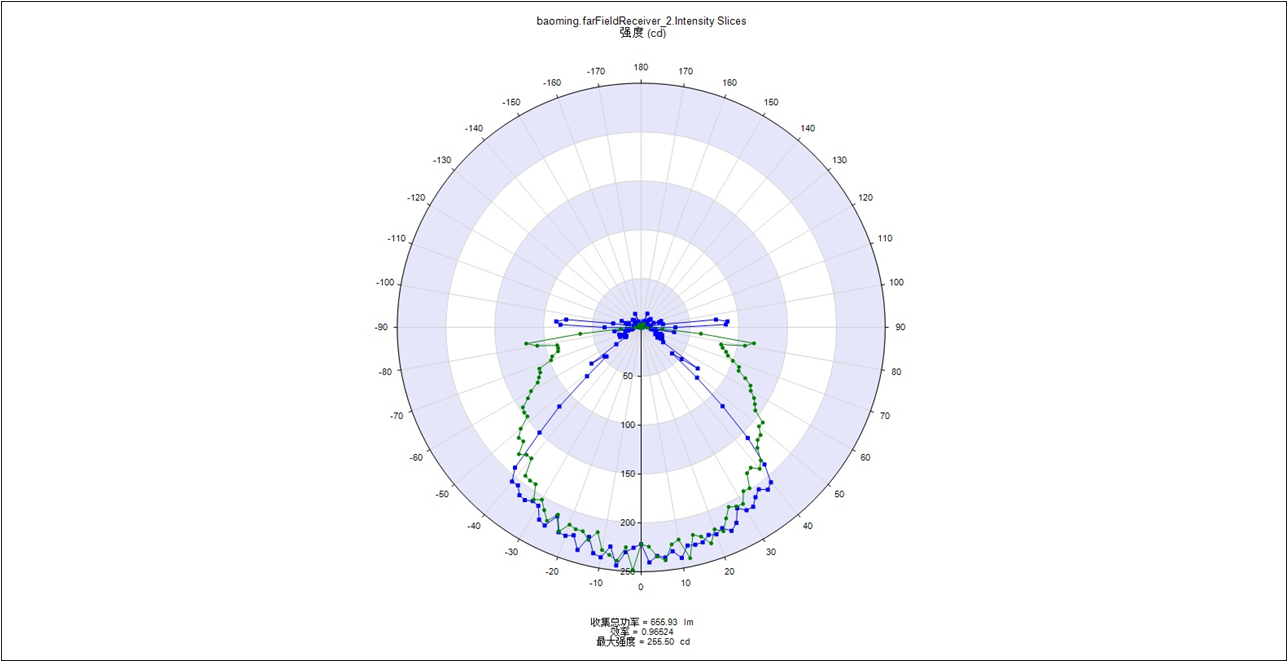Screen dimensions: 1288x662
Task: Click the '50' radial intensity axis label
Action: click(627, 376)
